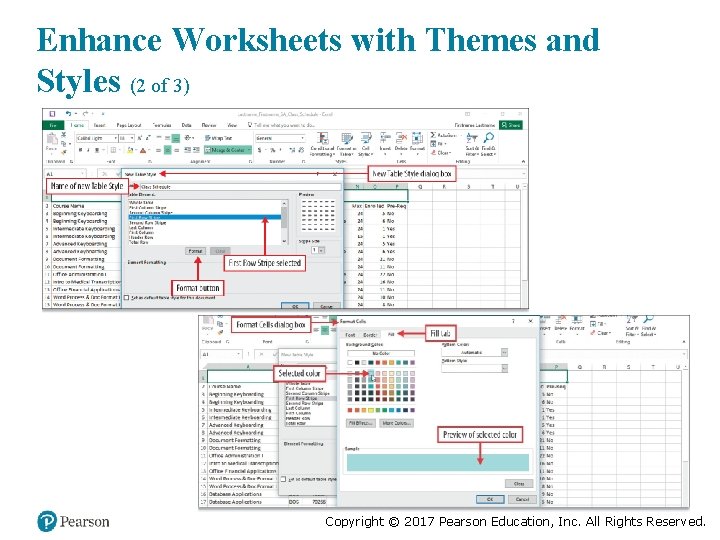Open Conditional Formatting in the upper ribbon

(322, 144)
